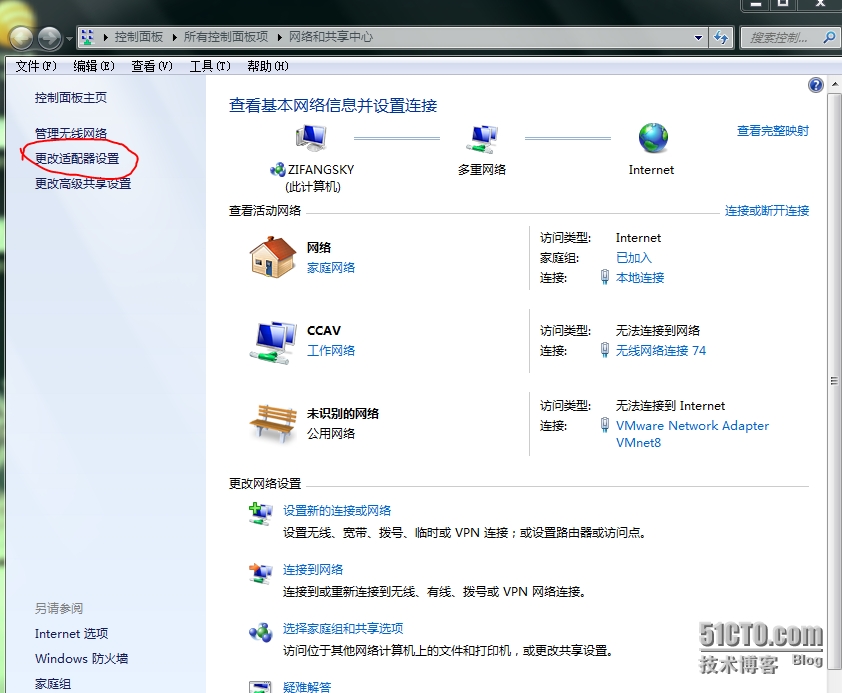Open VMware Network Adapter VMnet8 link
The image size is (842, 693).
[692, 434]
